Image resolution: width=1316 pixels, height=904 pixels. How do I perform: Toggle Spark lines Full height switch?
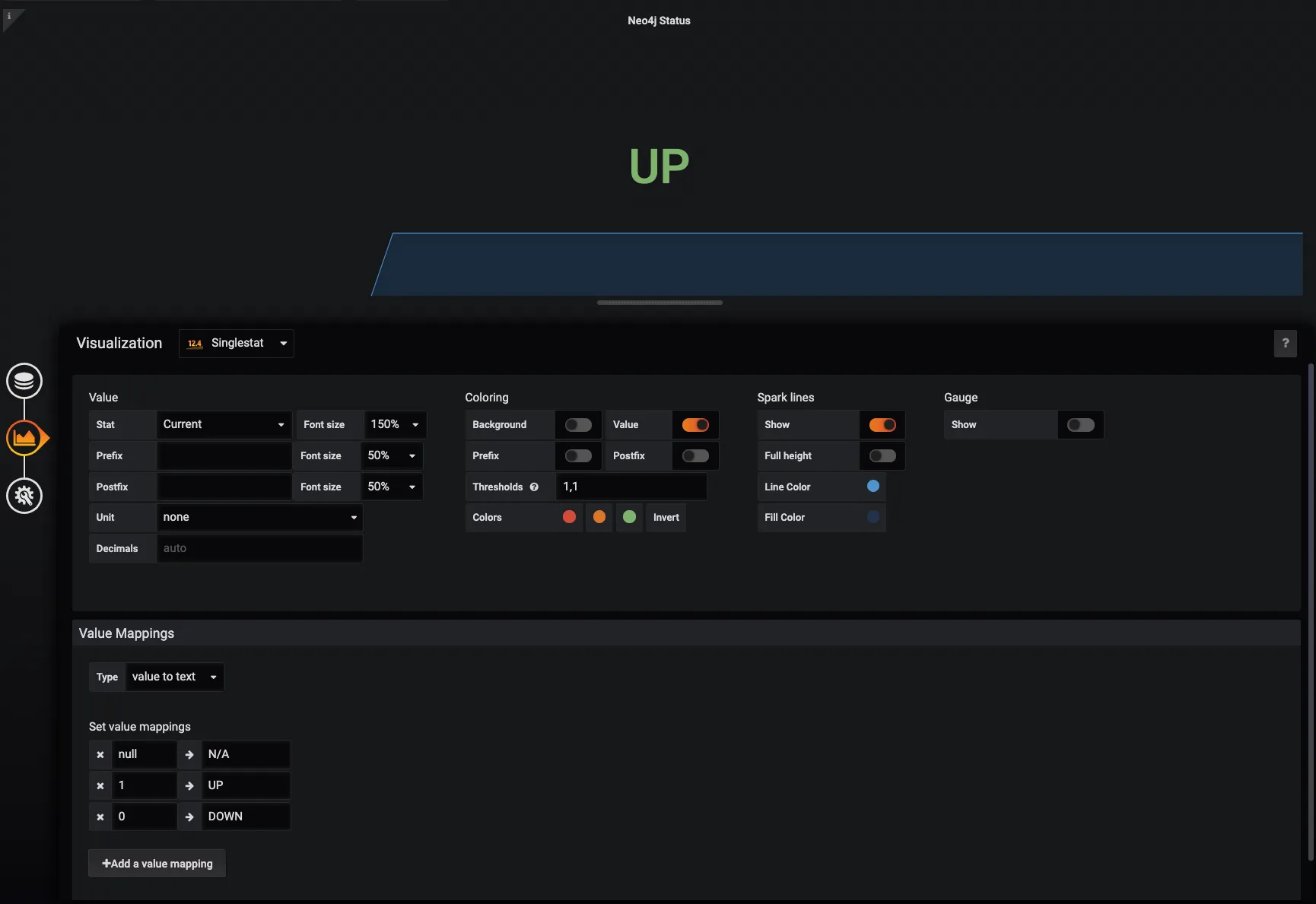(882, 455)
